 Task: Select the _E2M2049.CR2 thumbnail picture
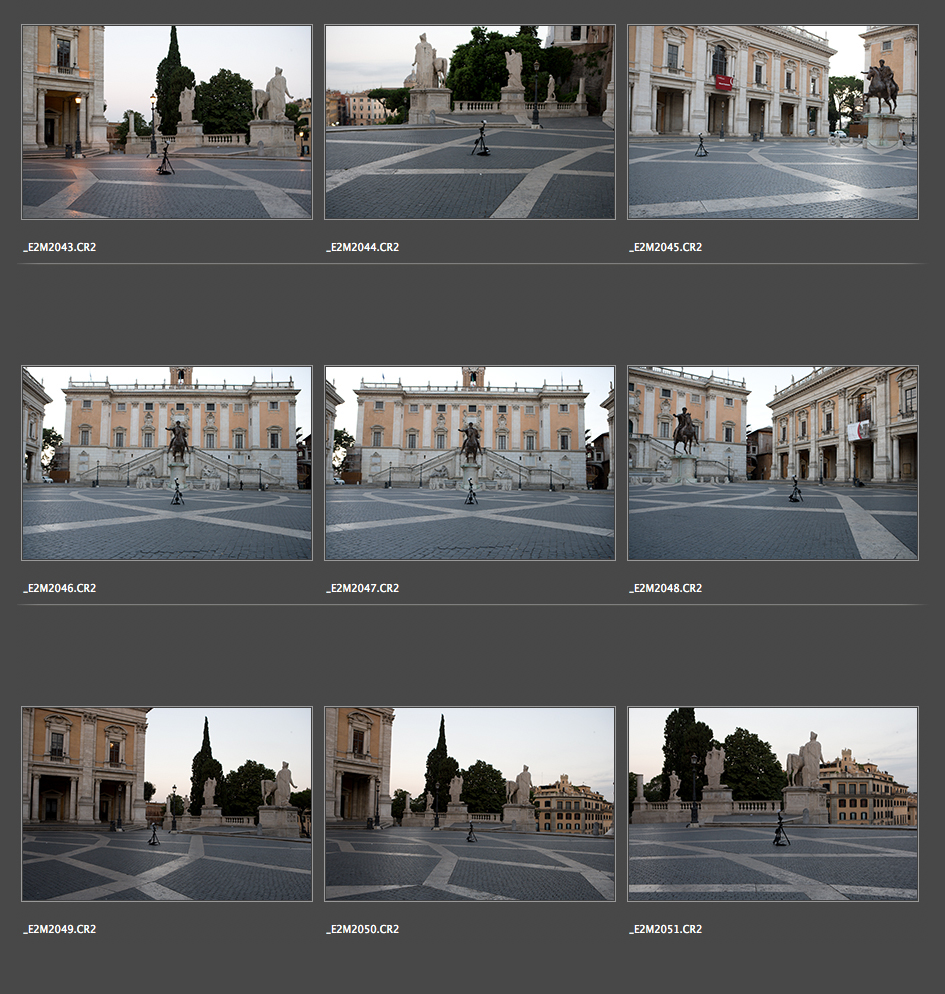coord(167,804)
